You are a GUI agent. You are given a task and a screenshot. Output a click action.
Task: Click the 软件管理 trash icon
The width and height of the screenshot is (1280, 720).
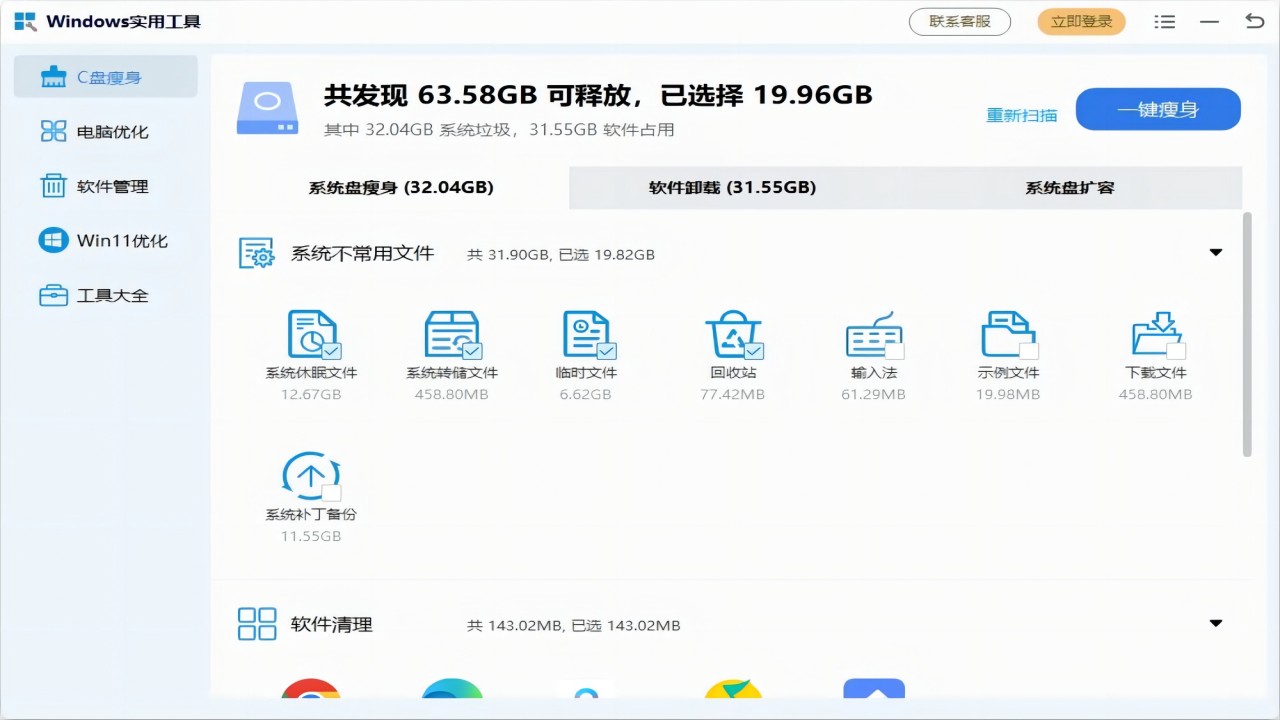pos(53,186)
